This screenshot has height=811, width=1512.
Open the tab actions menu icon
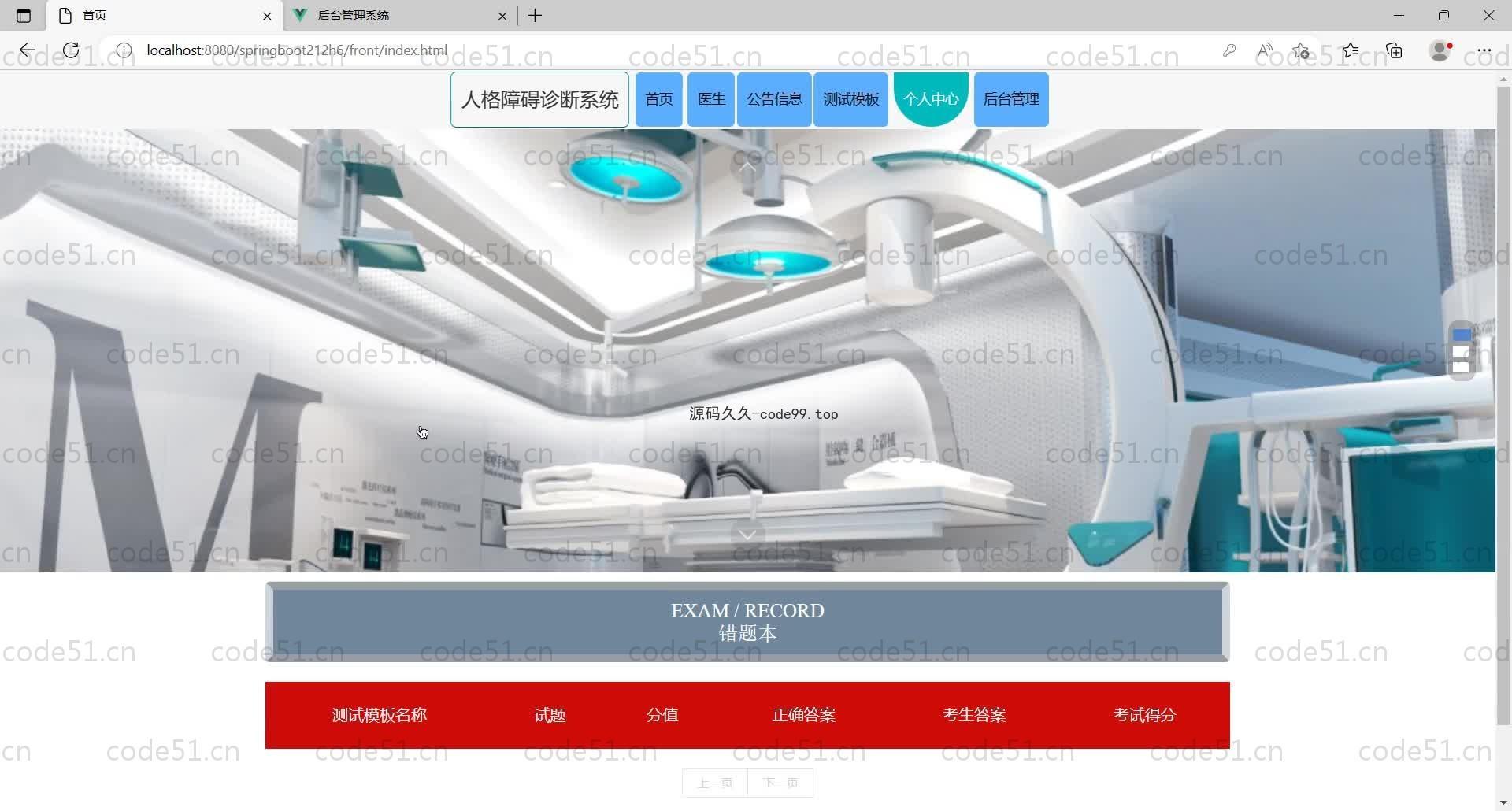tap(24, 16)
